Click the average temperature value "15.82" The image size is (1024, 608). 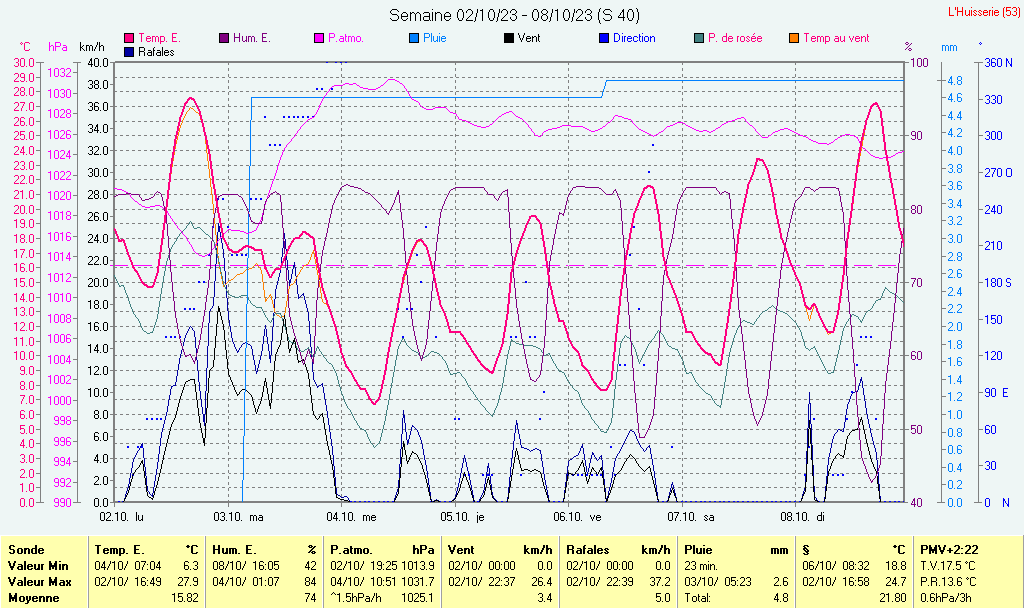[x=185, y=598]
